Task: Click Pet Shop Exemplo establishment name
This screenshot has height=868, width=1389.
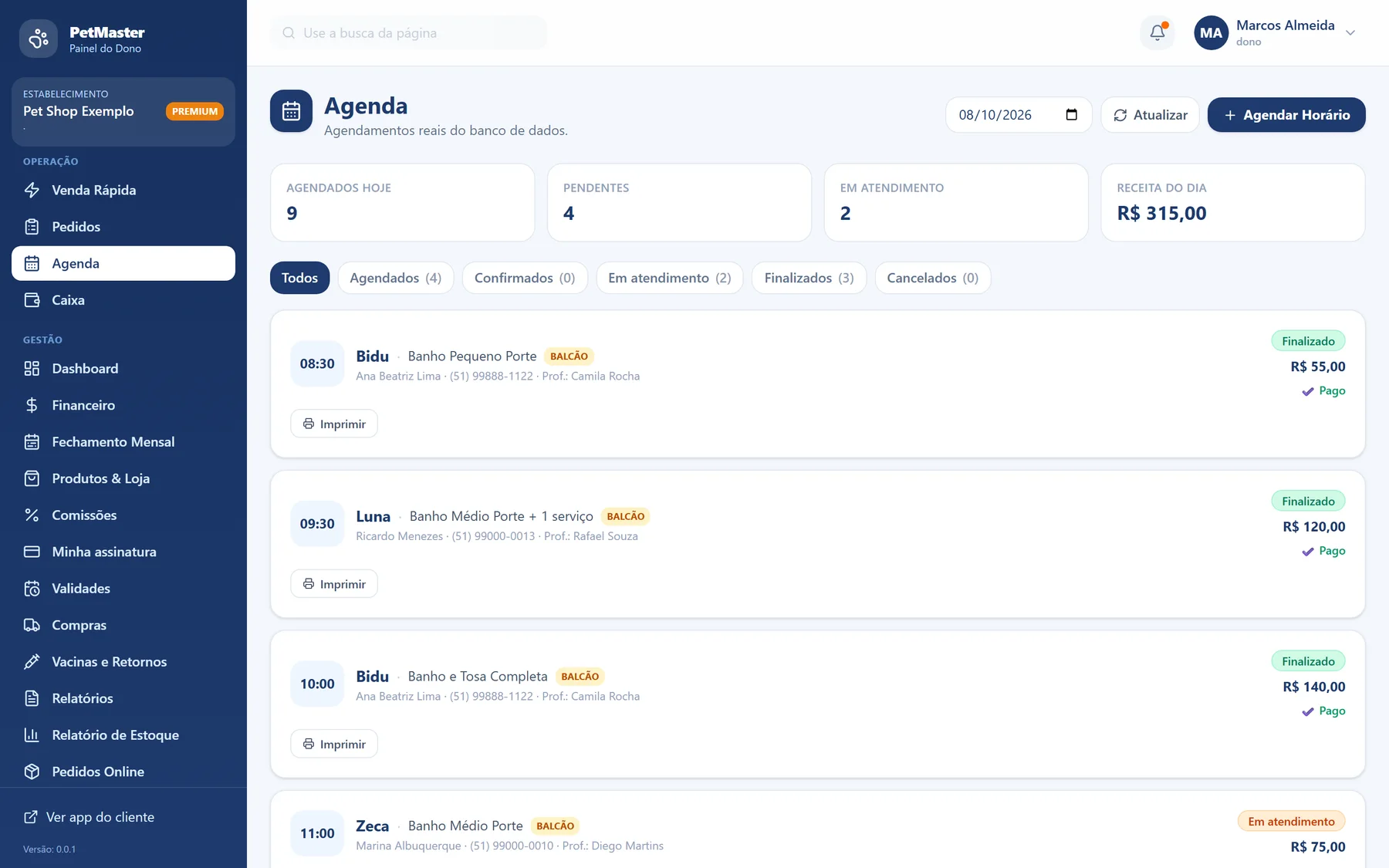Action: [79, 111]
